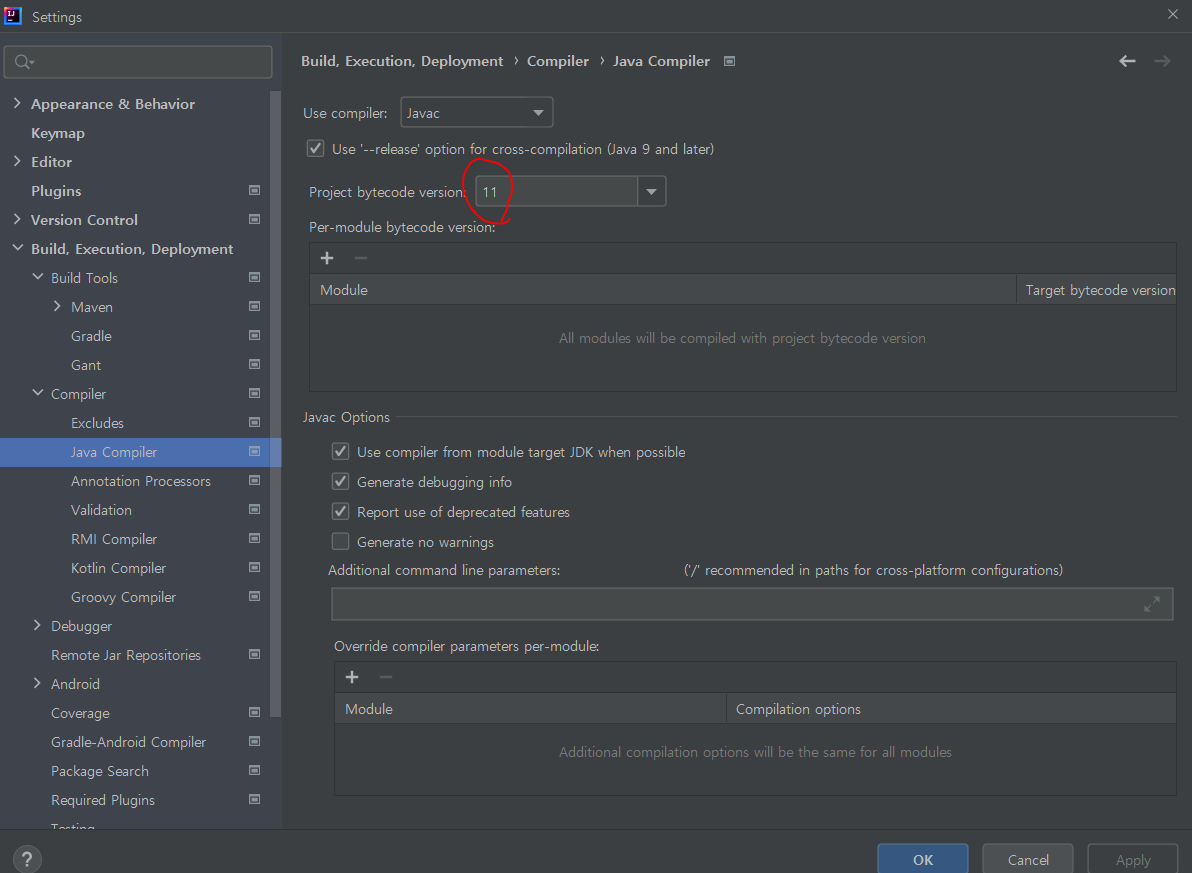The width and height of the screenshot is (1192, 873).
Task: Click the project icon next to Kotlin Compiler
Action: 255,567
